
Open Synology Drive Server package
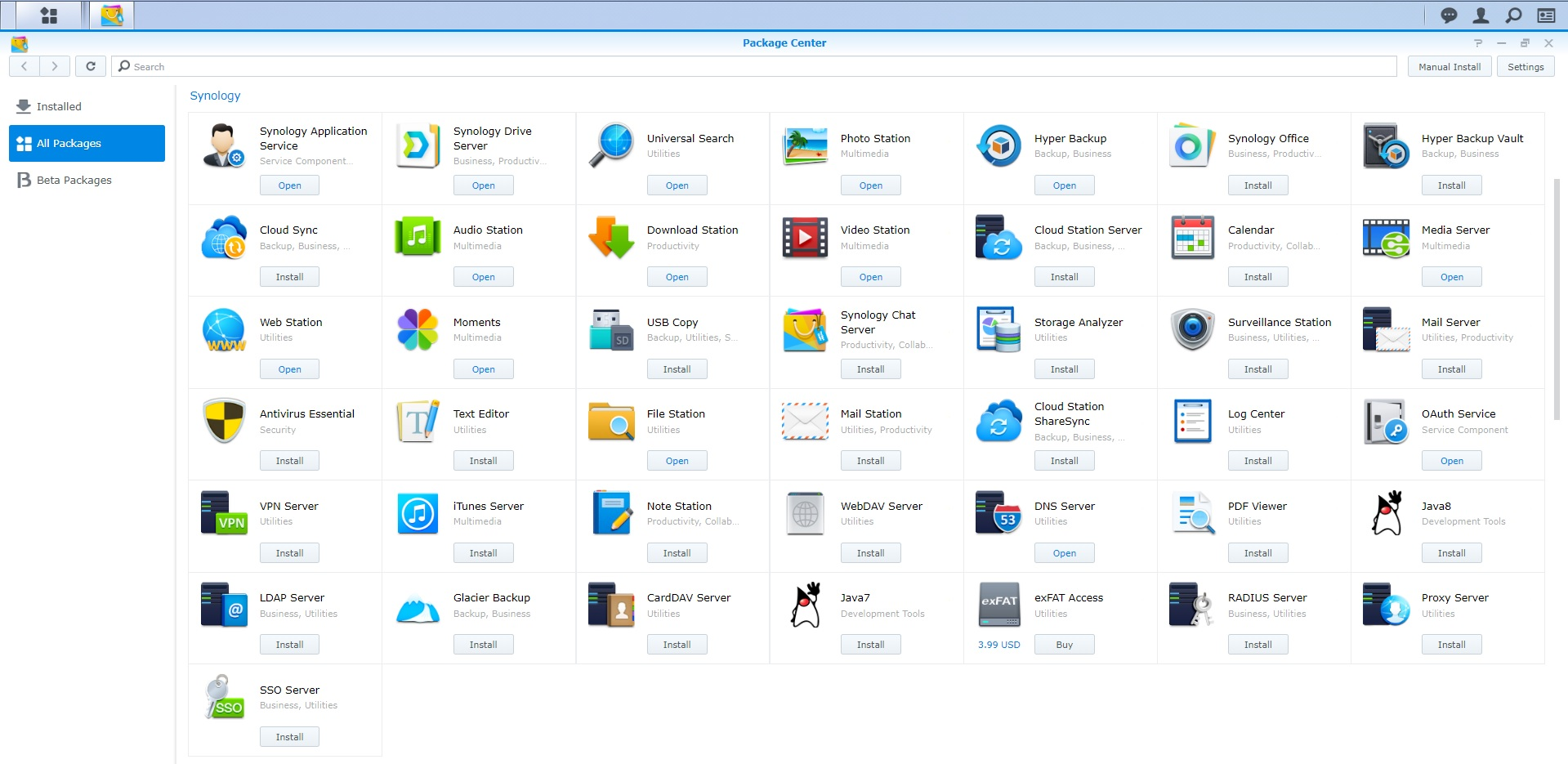pos(484,185)
